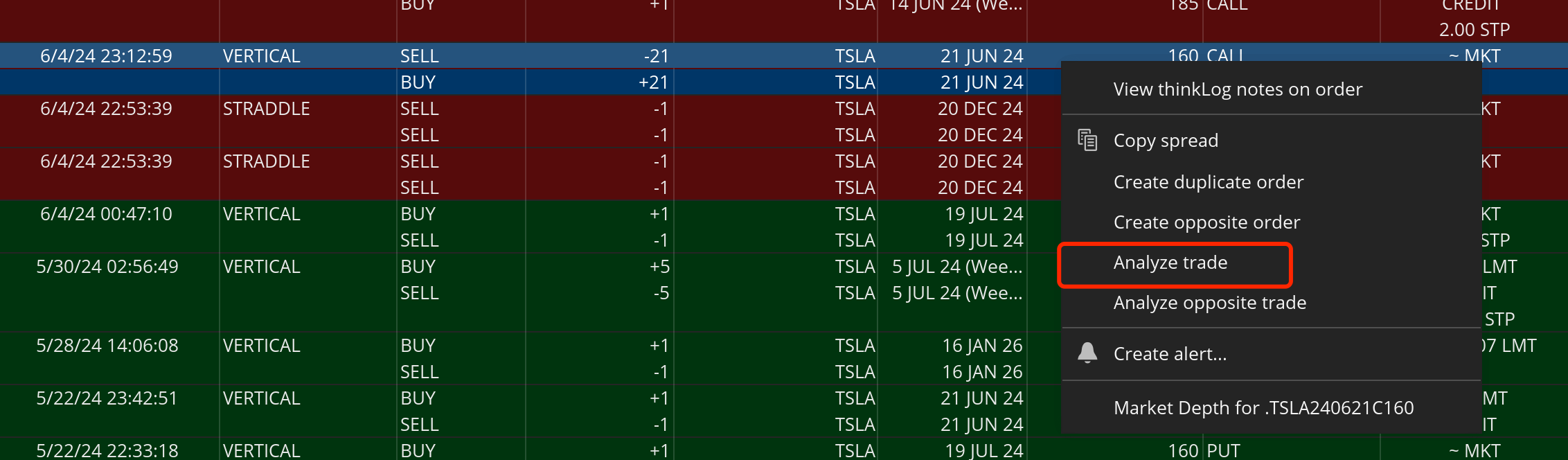Click 19 JUL 24 in the 5/22/24 22:33:18 row
The image size is (1568, 460).
pos(984,450)
